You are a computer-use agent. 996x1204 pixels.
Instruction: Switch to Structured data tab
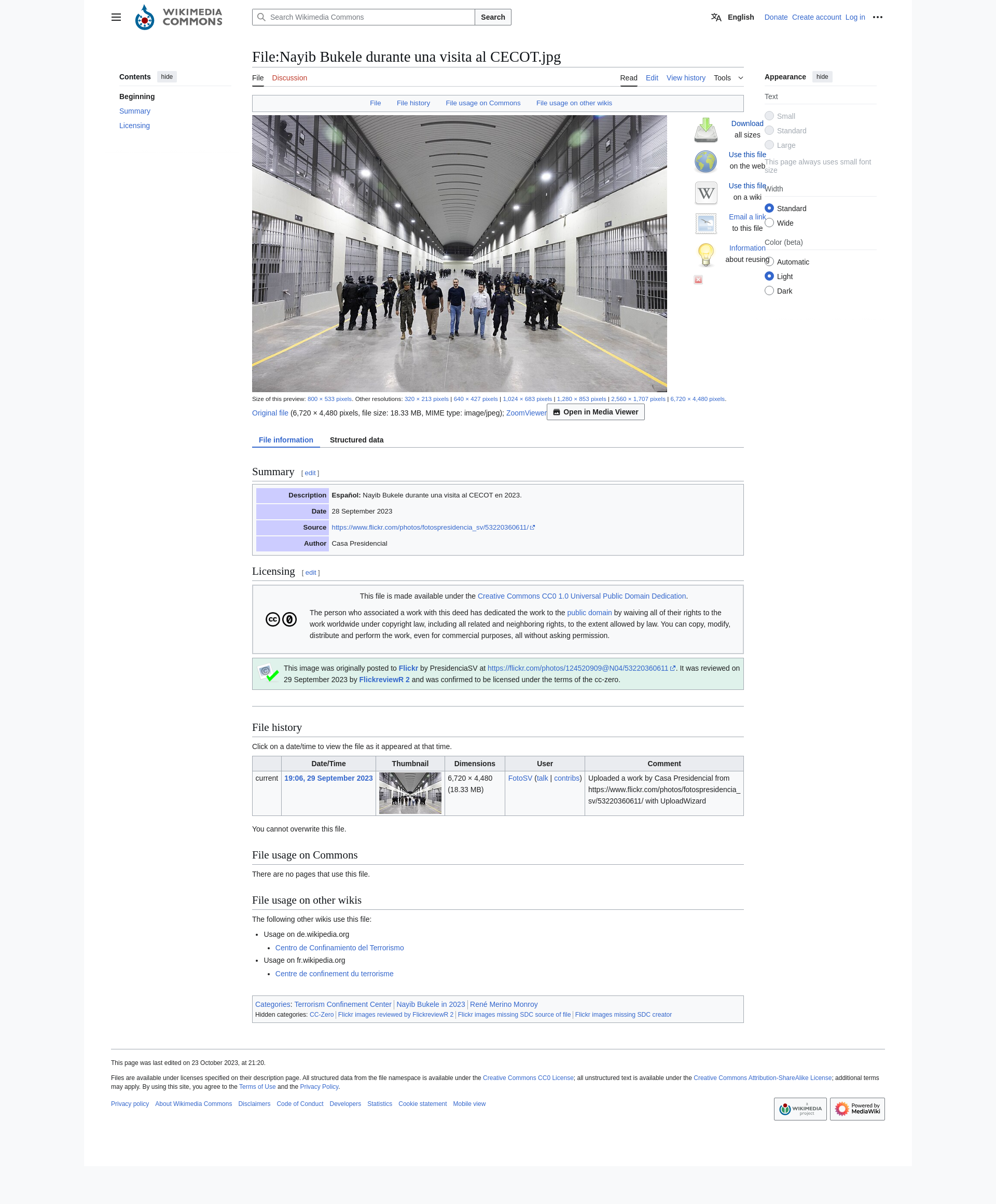click(356, 440)
